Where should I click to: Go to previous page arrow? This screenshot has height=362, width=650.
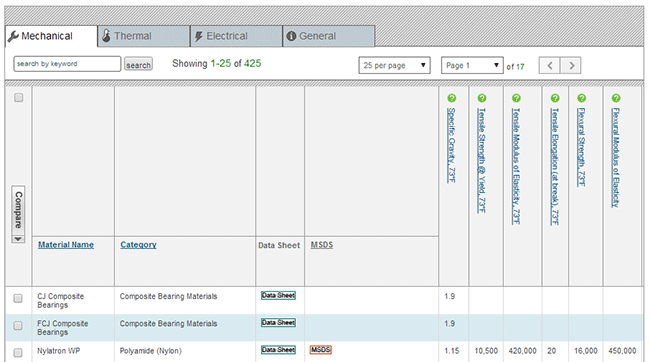coord(550,66)
